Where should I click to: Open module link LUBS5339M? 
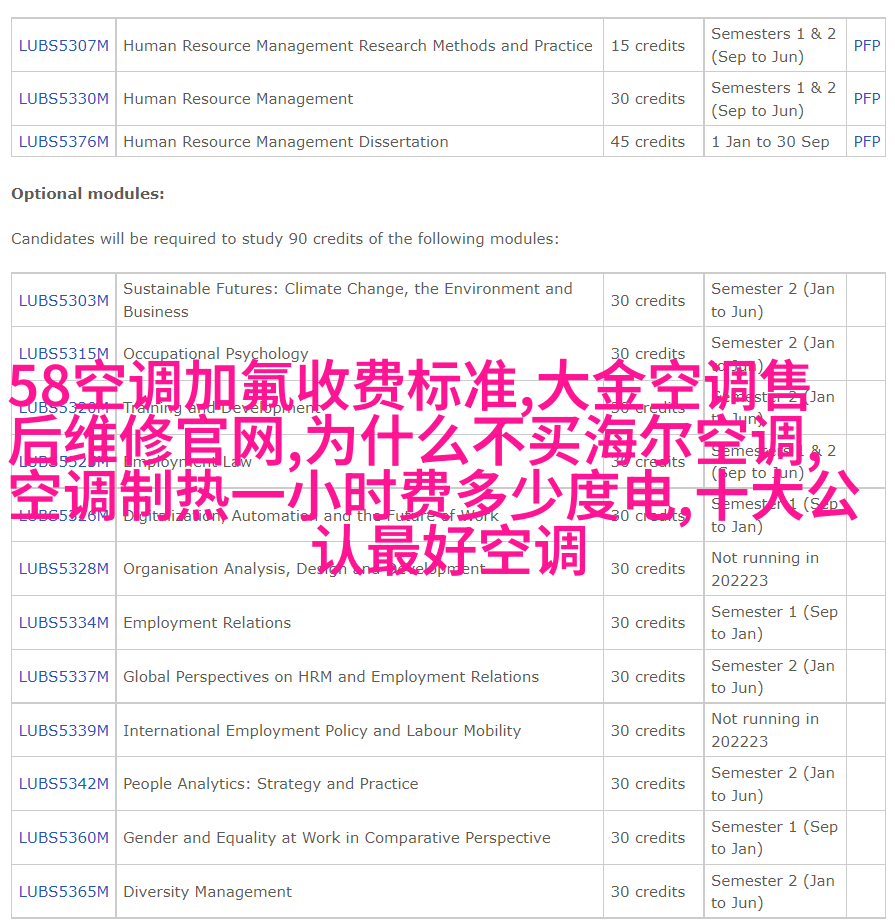point(64,730)
